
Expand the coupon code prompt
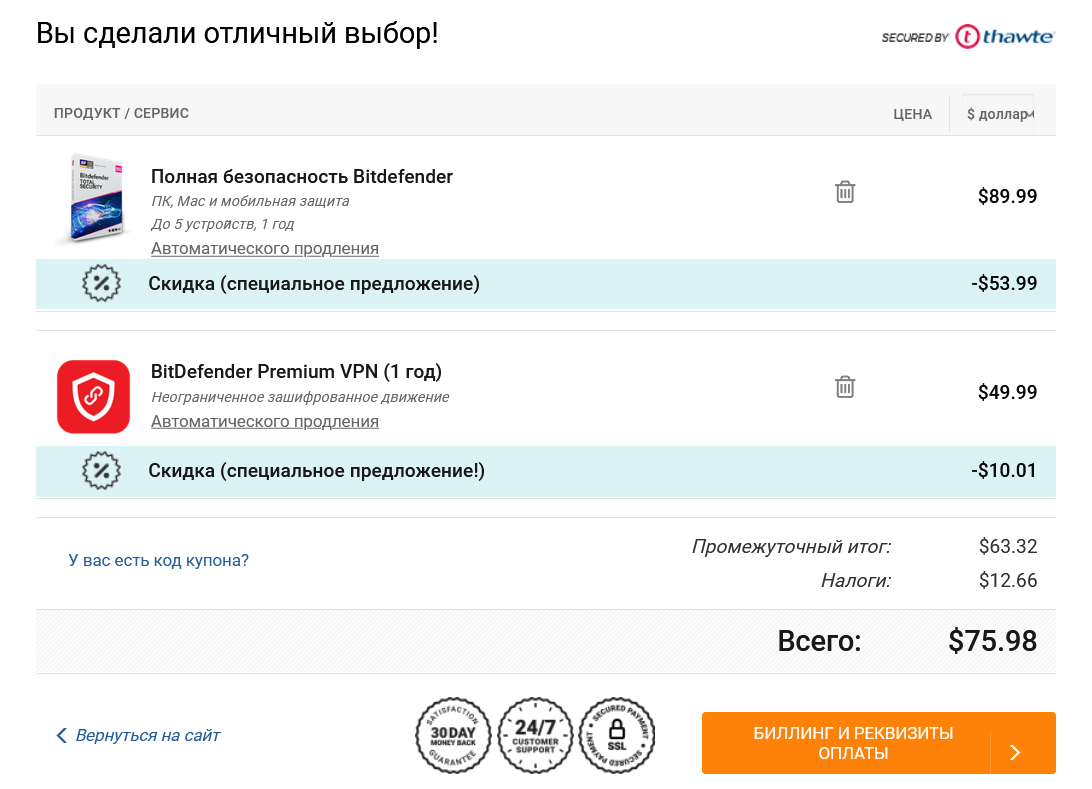pos(159,561)
